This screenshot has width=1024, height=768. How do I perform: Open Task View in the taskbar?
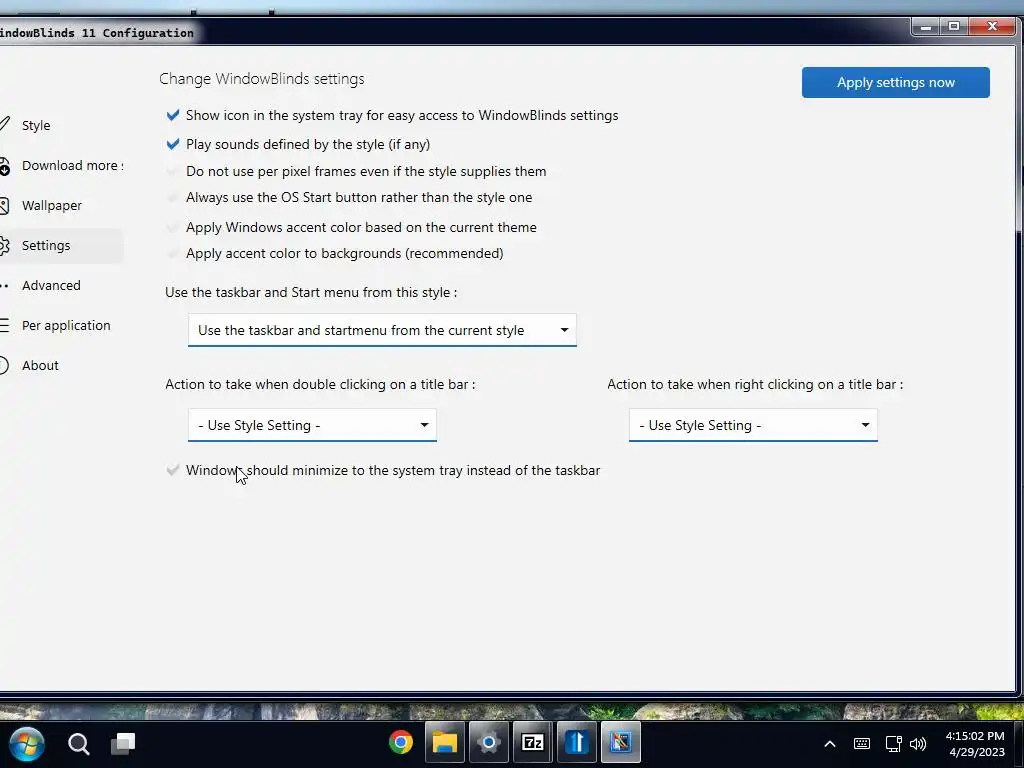(x=123, y=743)
